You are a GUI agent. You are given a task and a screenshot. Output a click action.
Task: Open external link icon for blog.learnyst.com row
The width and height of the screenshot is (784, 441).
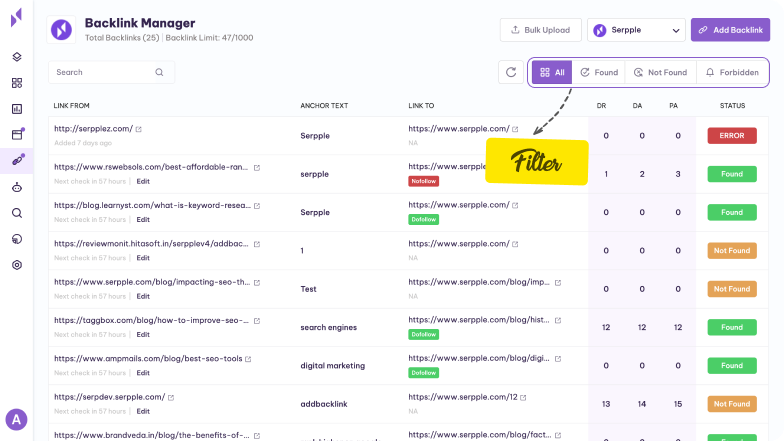[257, 206]
